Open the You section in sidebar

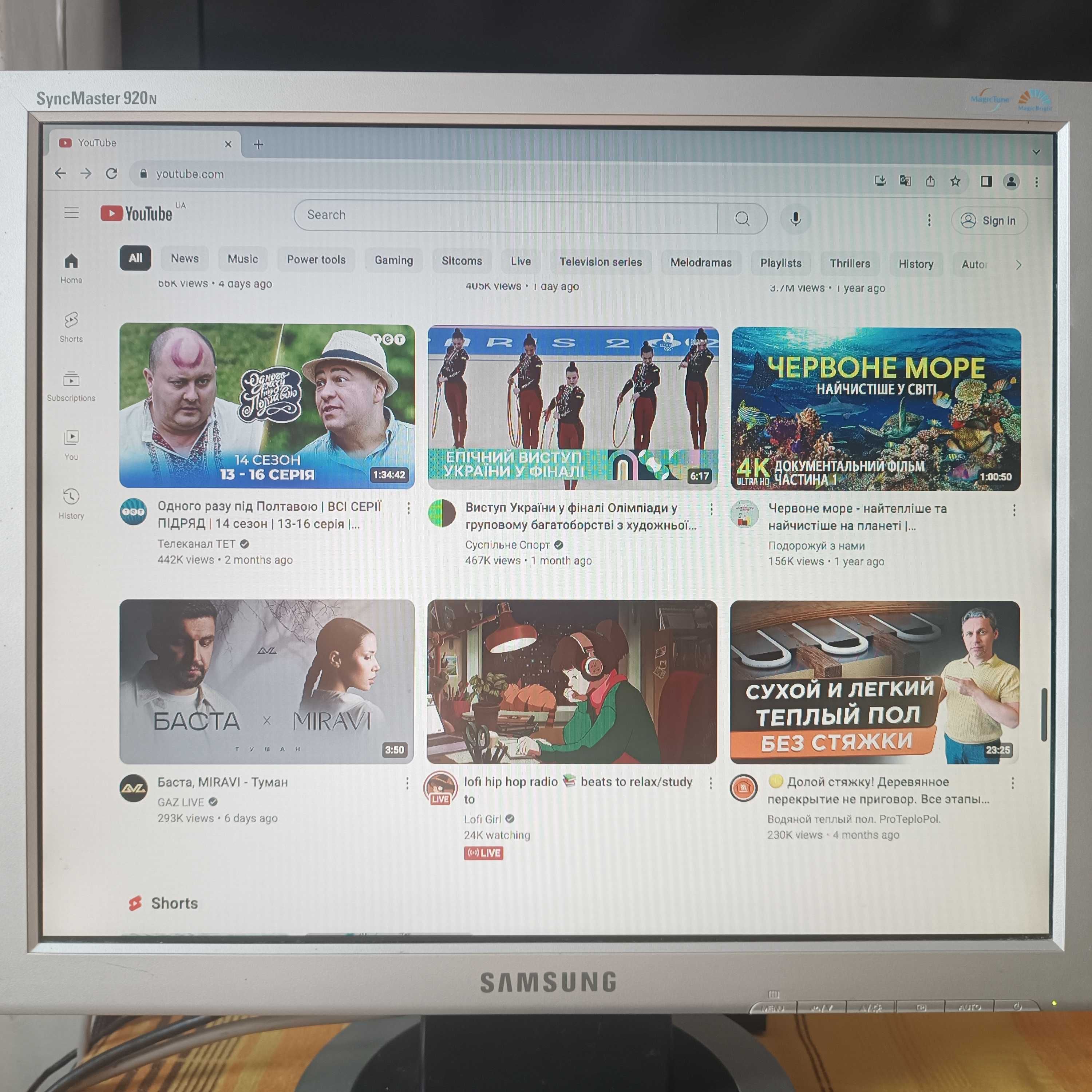[71, 444]
